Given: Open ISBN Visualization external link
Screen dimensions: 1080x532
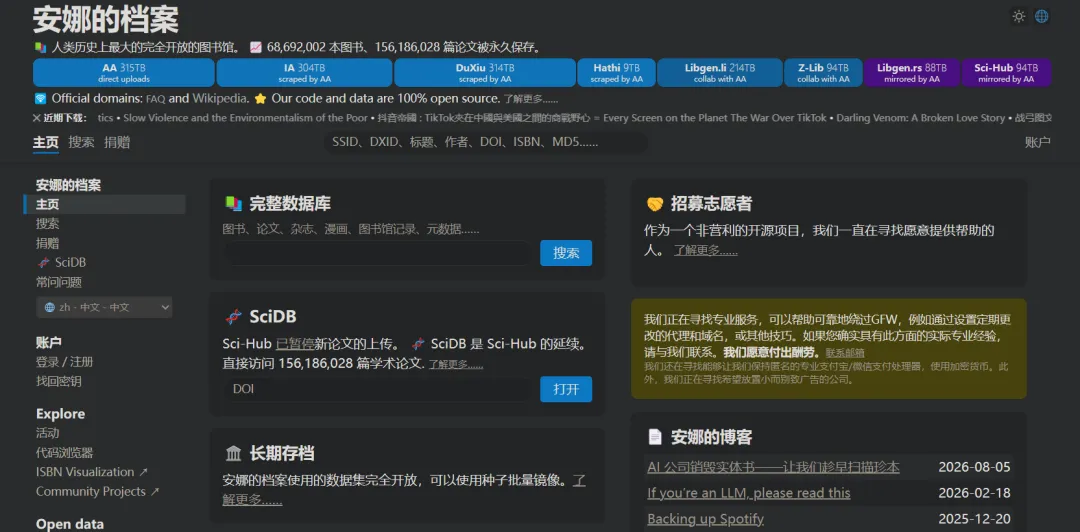Looking at the screenshot, I should 92,472.
